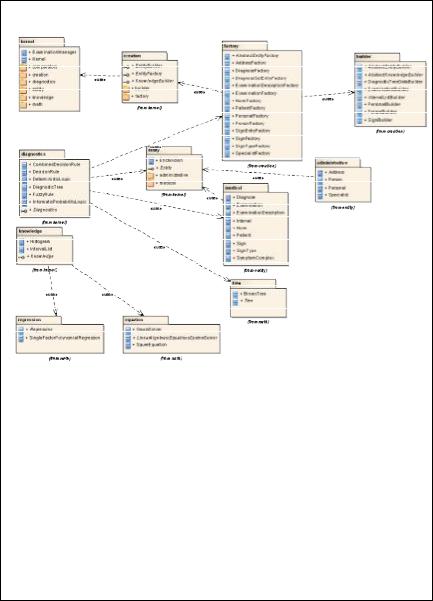433x601 pixels.
Task: Click the KnowledgeBuilder entry in creation package
Action: pyautogui.click(x=154, y=81)
